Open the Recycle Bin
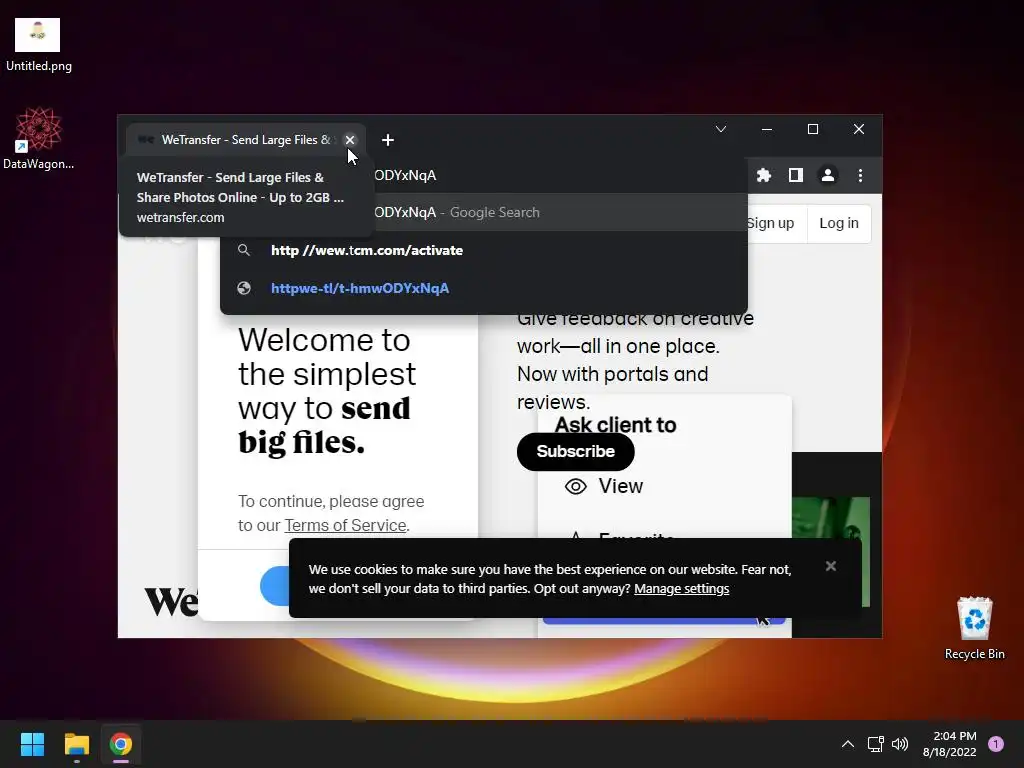Image resolution: width=1024 pixels, height=768 pixels. tap(974, 628)
